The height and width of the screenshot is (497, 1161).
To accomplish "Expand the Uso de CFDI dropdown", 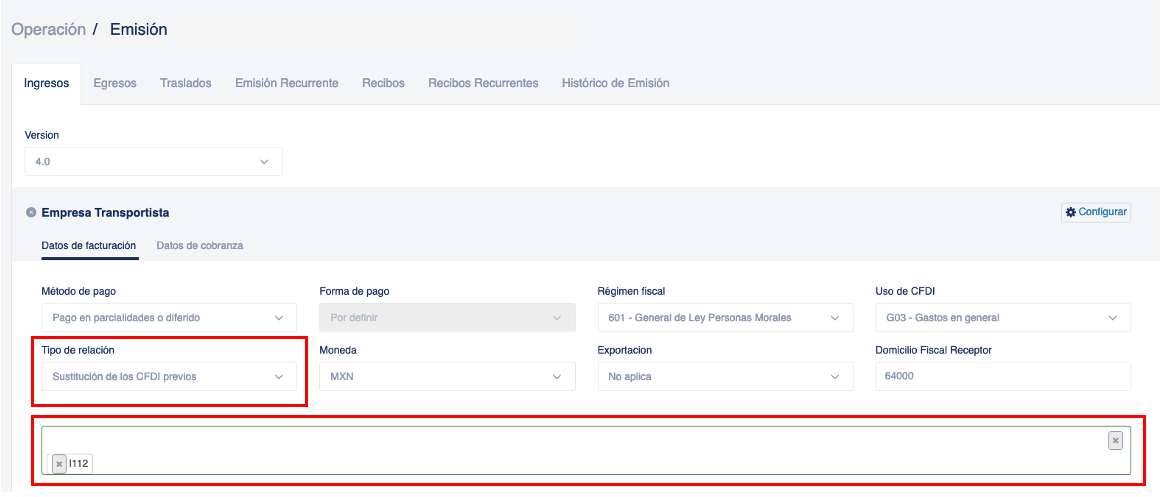I will point(1003,317).
